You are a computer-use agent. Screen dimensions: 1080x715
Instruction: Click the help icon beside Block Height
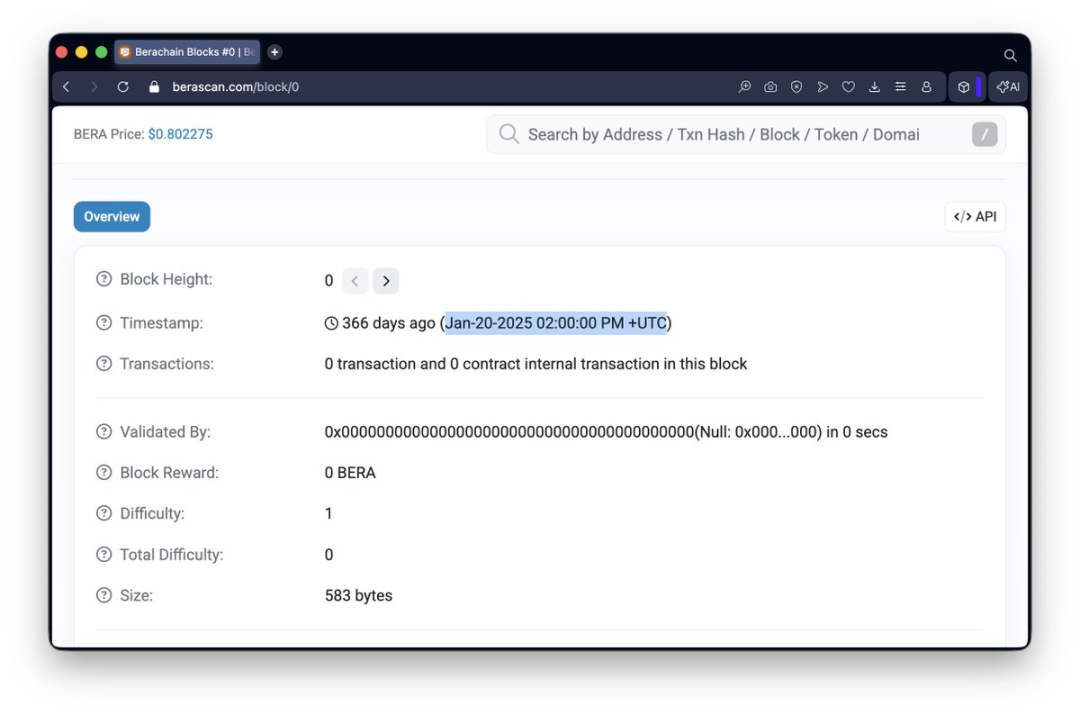pos(104,279)
